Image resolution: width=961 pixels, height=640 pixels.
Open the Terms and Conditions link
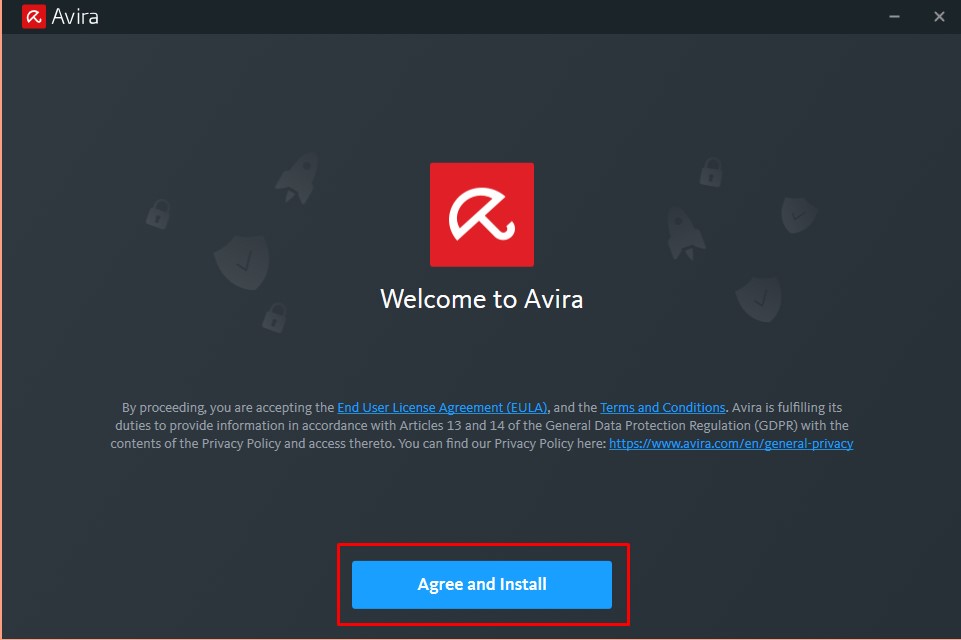[662, 408]
